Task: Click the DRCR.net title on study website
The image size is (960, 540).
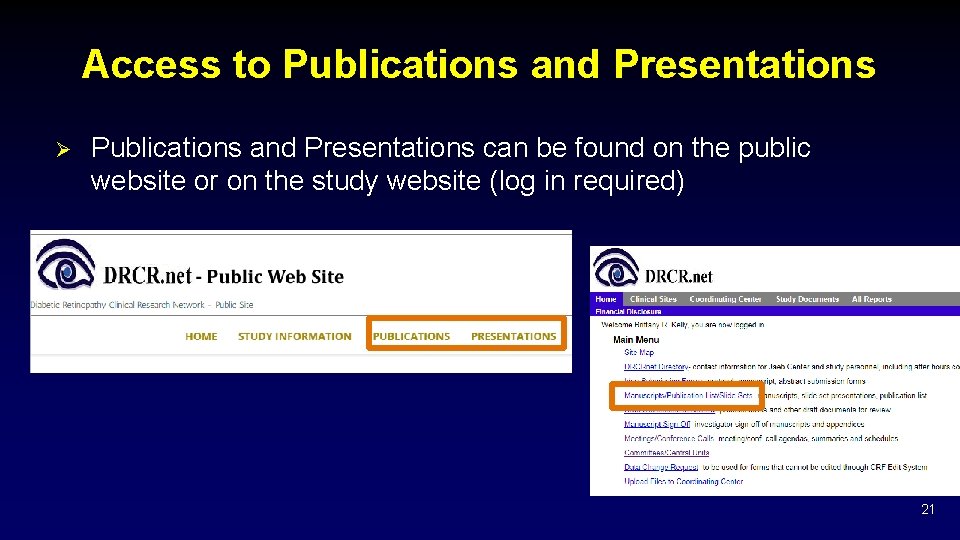Action: [678, 277]
